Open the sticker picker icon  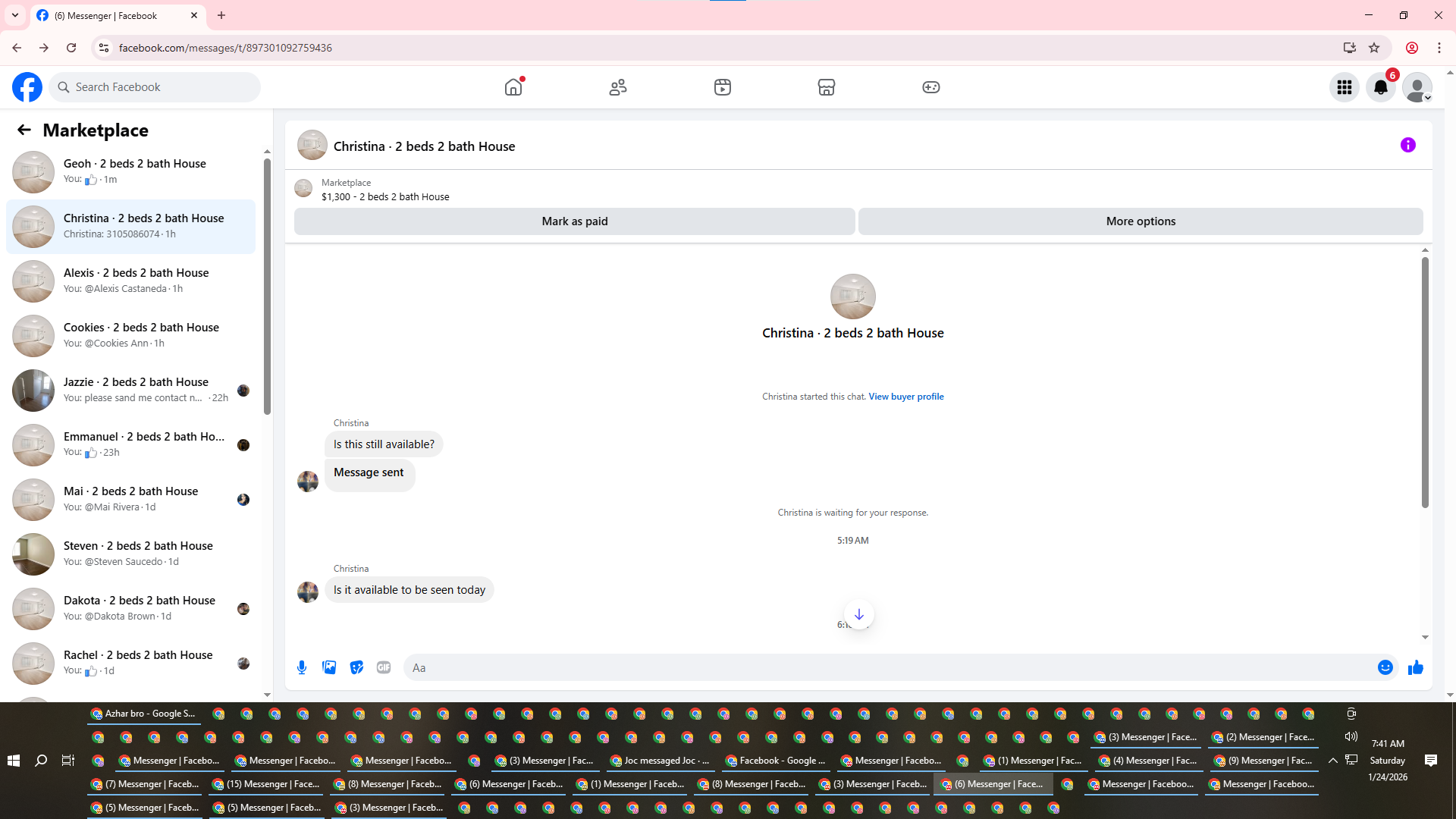pyautogui.click(x=356, y=667)
